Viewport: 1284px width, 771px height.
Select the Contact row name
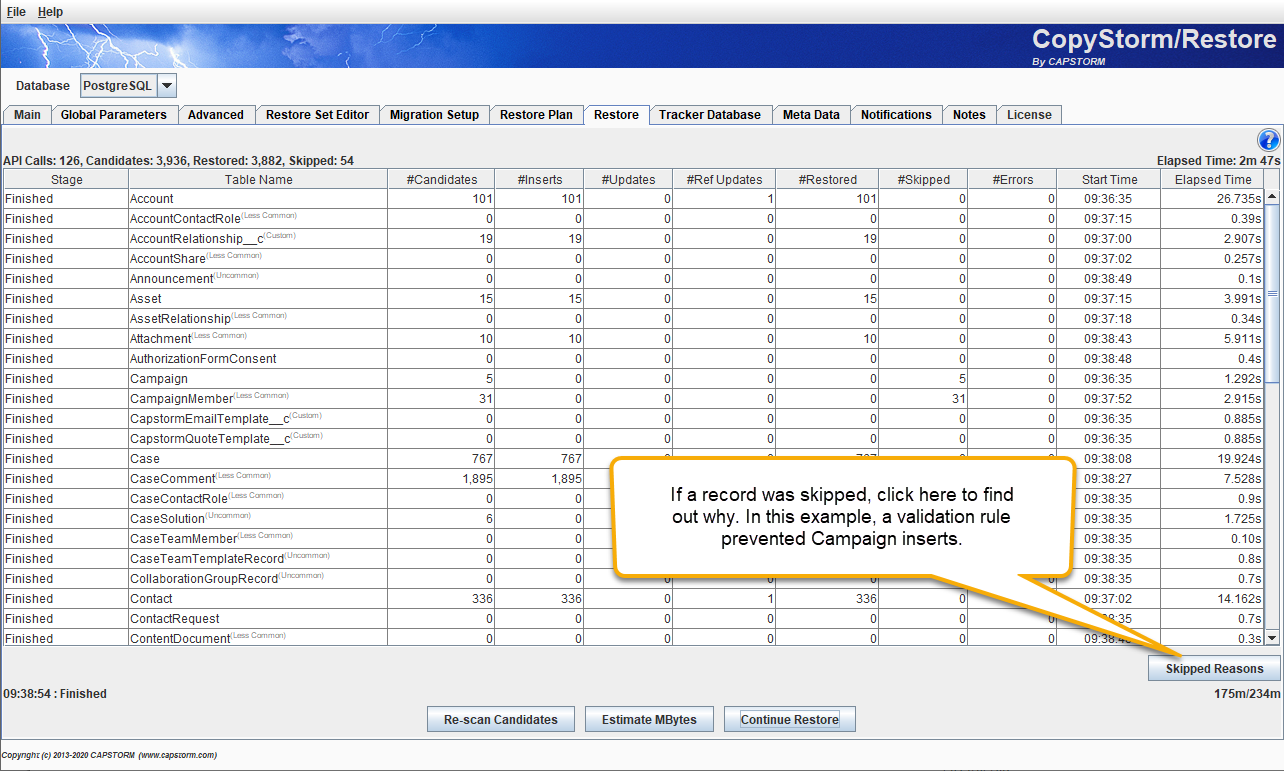coord(151,599)
